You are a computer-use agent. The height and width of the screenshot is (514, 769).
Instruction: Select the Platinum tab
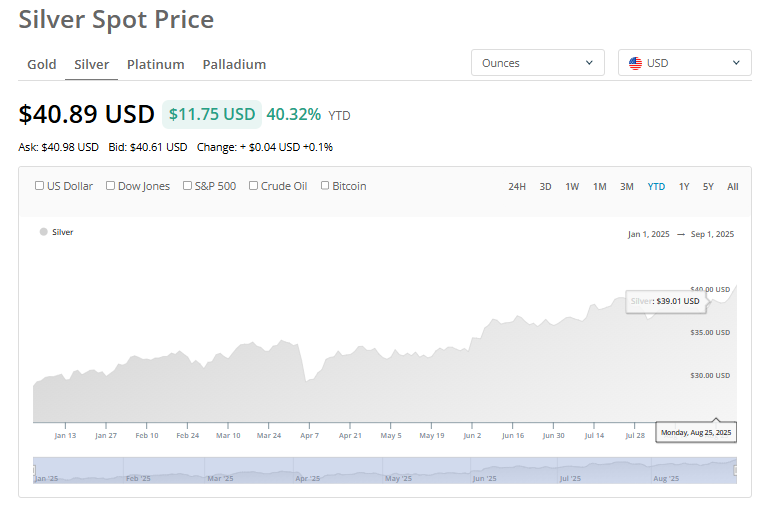pos(155,65)
